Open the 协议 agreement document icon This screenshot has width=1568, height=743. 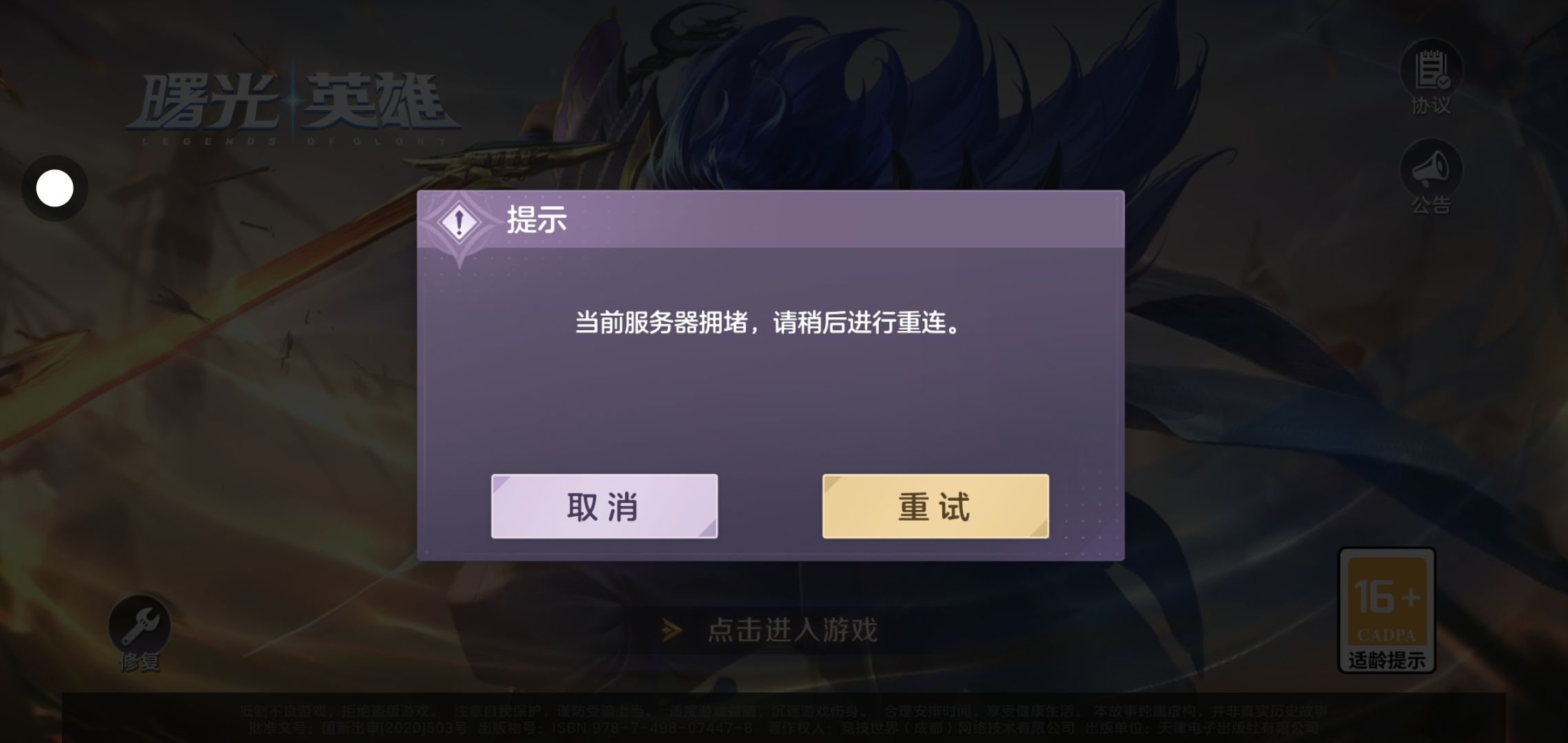(1431, 68)
